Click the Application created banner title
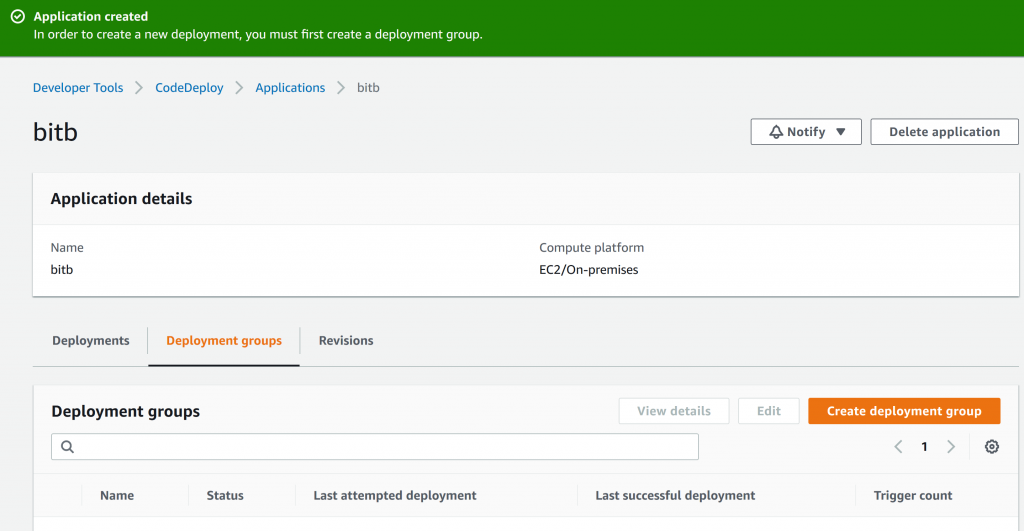 pyautogui.click(x=91, y=16)
